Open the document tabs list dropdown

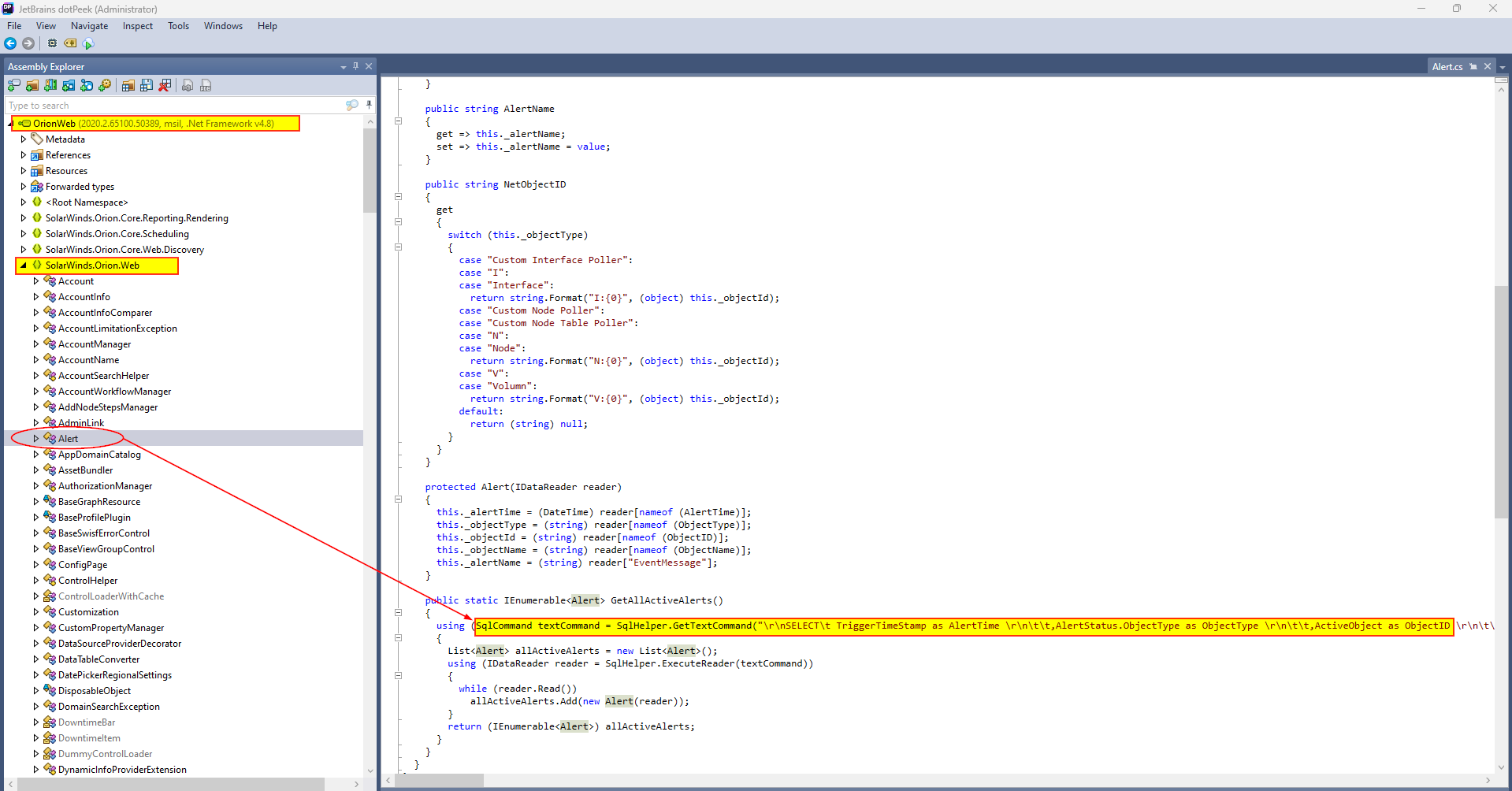pos(1503,67)
